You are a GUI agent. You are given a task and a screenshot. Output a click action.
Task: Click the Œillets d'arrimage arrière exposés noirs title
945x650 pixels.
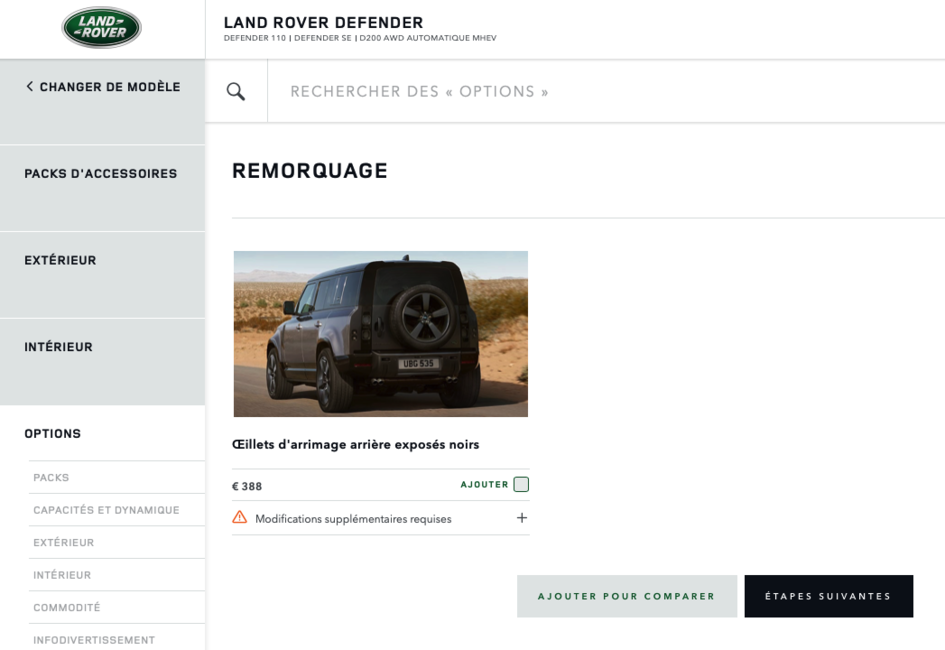click(x=356, y=445)
